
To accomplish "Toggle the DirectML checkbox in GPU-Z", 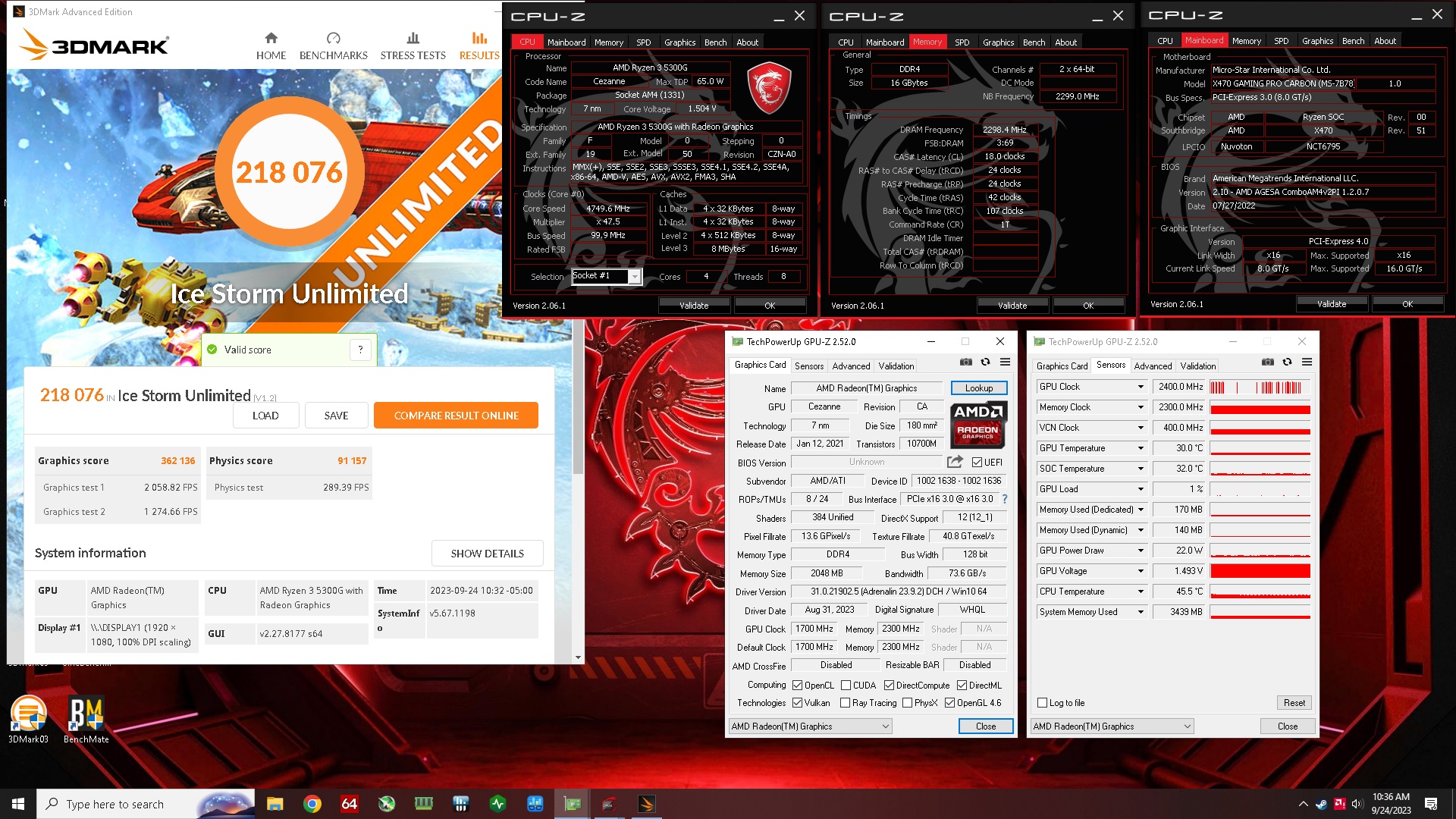I will tap(962, 686).
